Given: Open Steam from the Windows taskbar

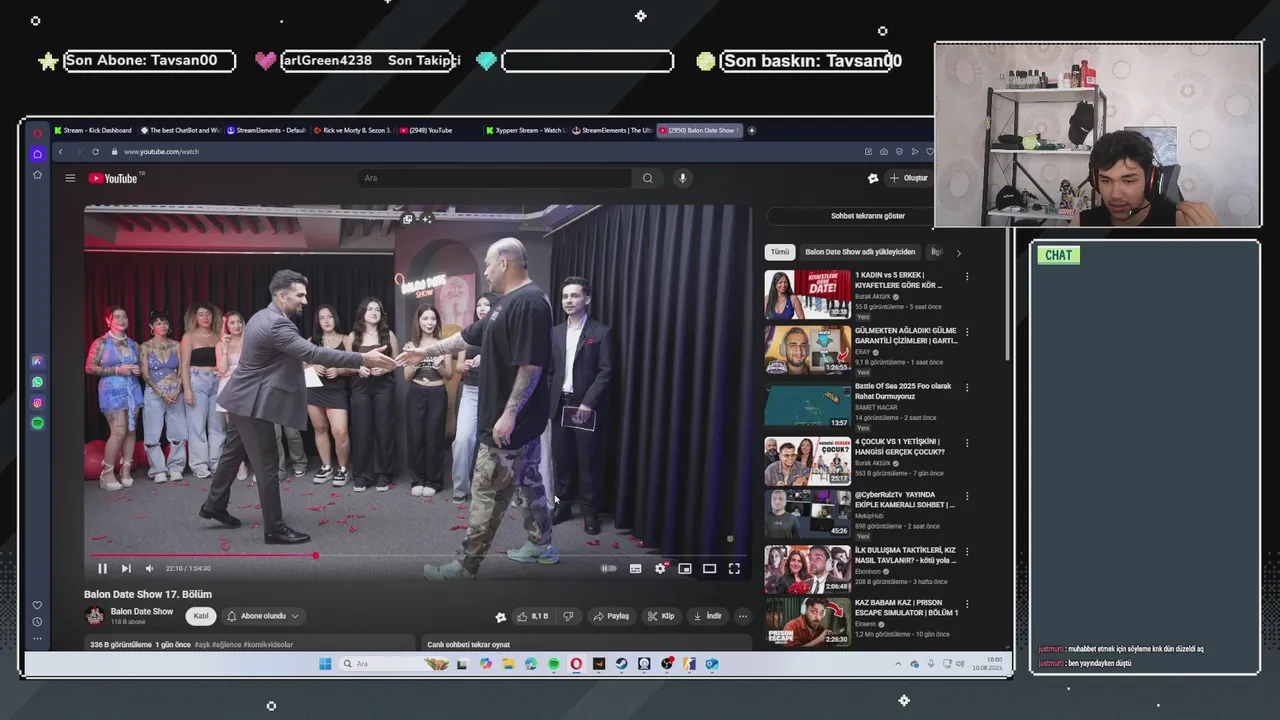Looking at the screenshot, I should (621, 664).
